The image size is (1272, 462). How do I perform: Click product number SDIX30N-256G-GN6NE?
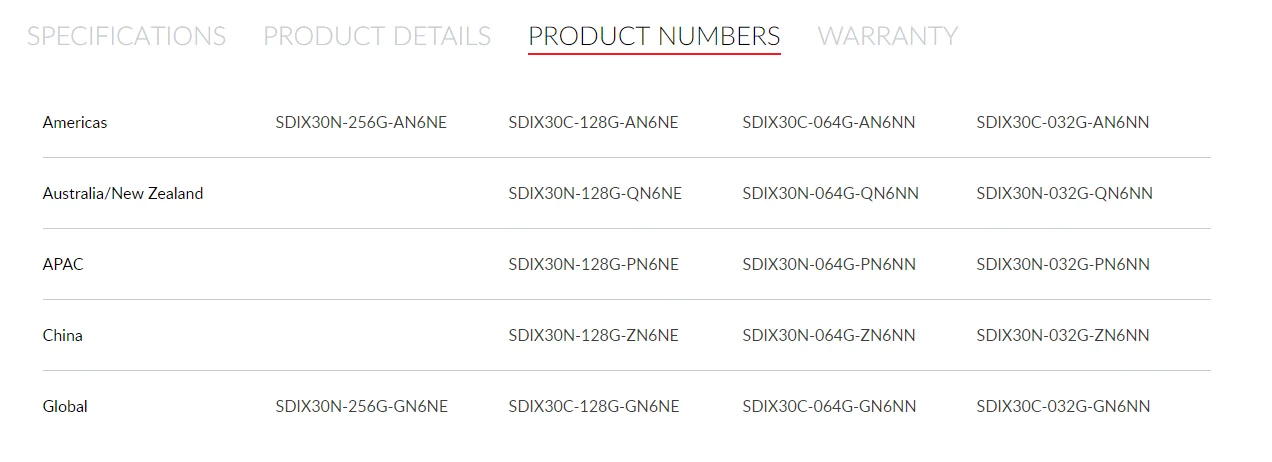(361, 406)
